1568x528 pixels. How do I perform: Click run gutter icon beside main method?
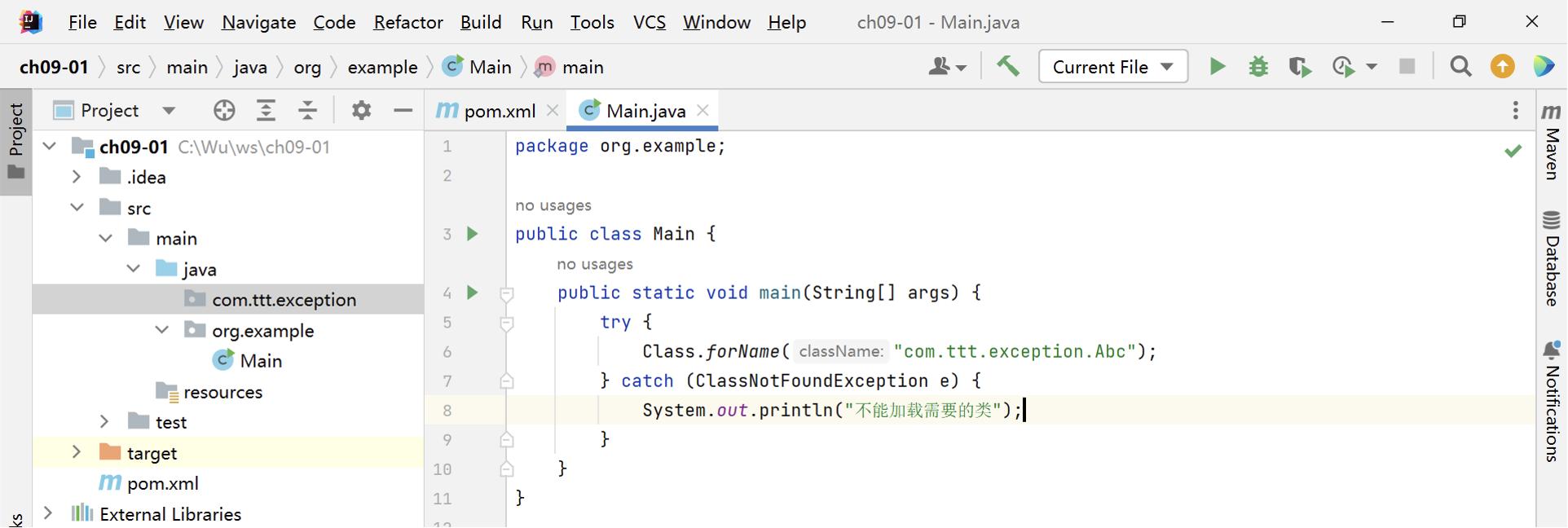[x=473, y=293]
